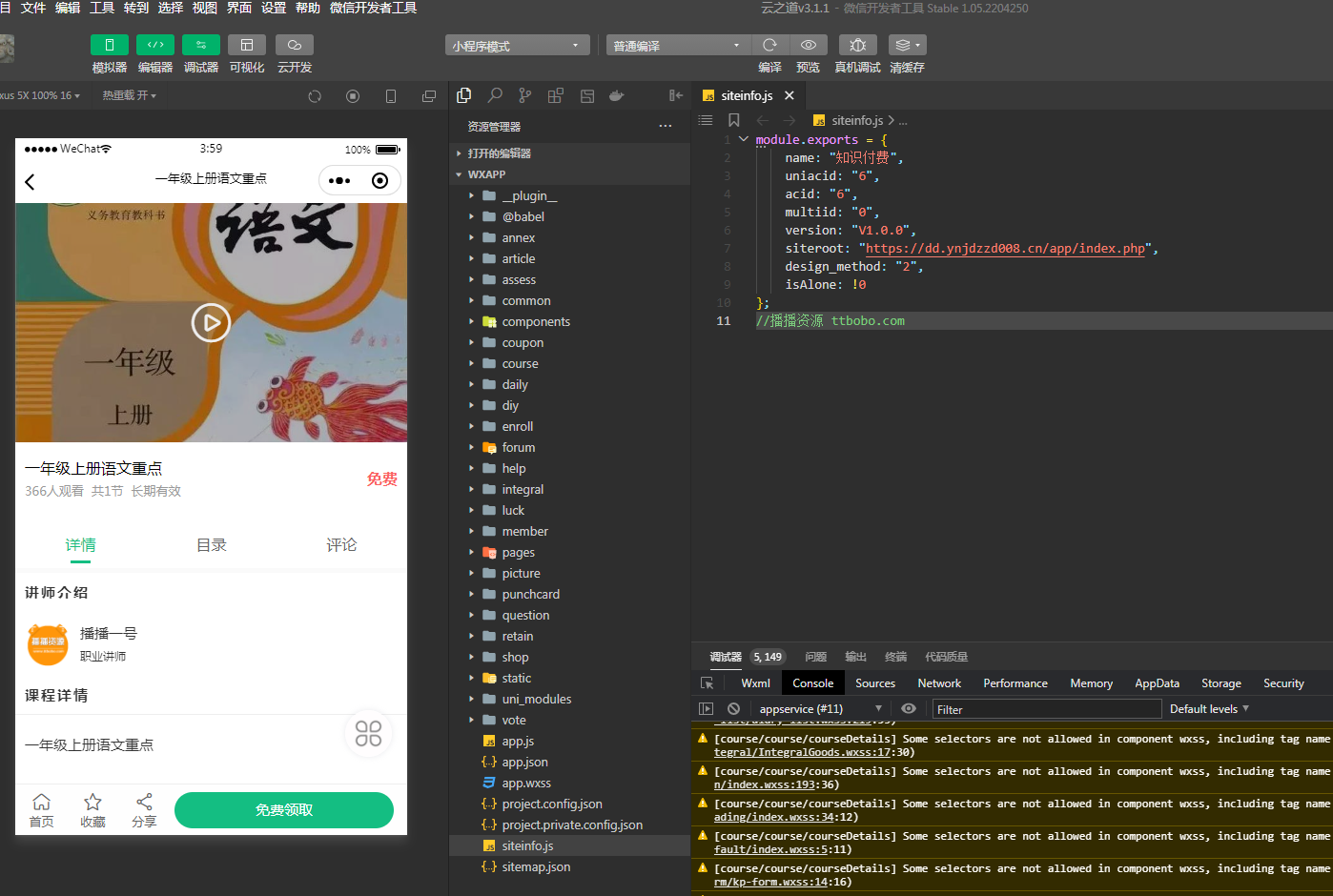Click the simulator refresh icon

click(x=315, y=96)
